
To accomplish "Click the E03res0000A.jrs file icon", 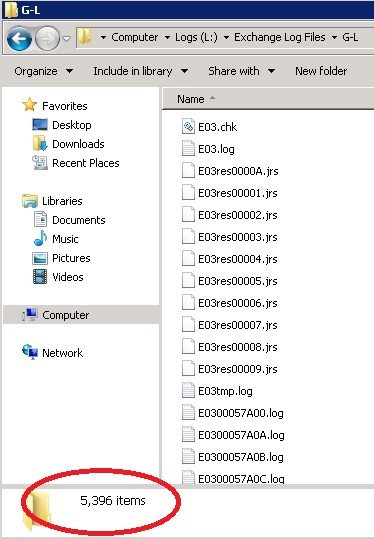I will click(188, 170).
